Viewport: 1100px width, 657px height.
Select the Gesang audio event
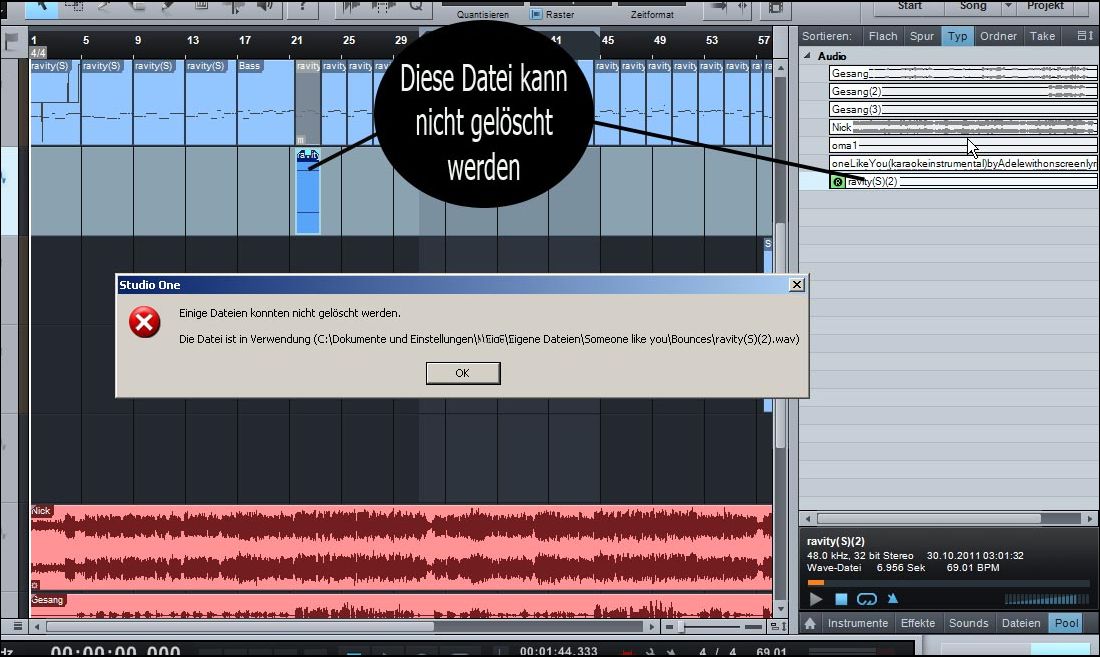tap(401, 606)
